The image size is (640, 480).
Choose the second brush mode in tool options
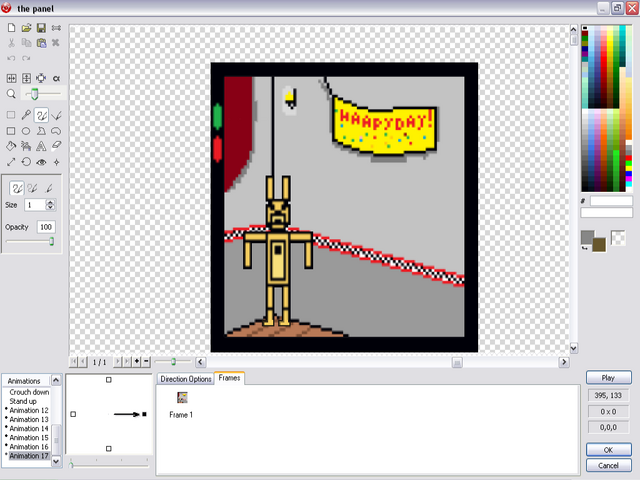tap(32, 188)
